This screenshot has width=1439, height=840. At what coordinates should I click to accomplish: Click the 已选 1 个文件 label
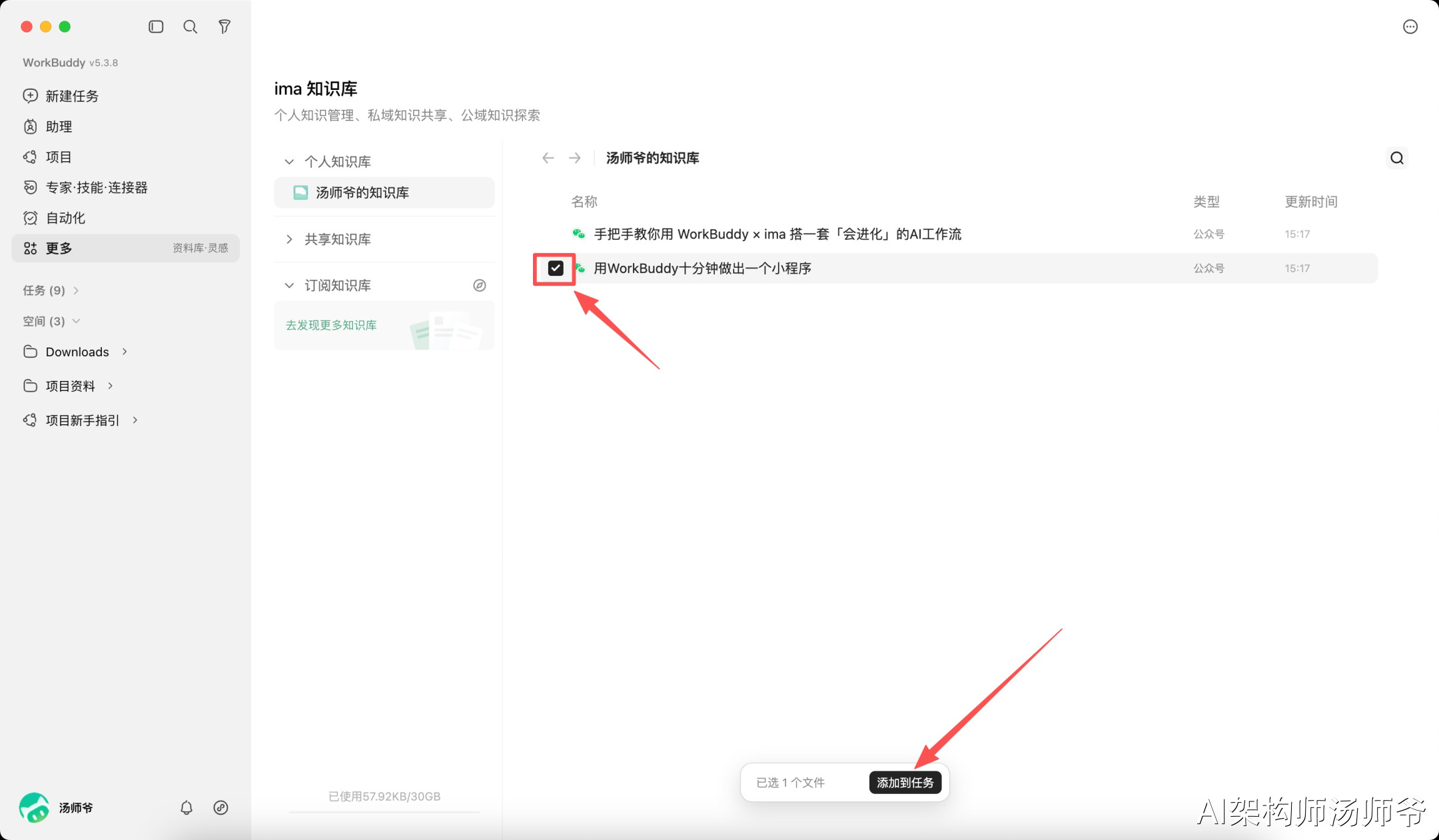pyautogui.click(x=790, y=783)
